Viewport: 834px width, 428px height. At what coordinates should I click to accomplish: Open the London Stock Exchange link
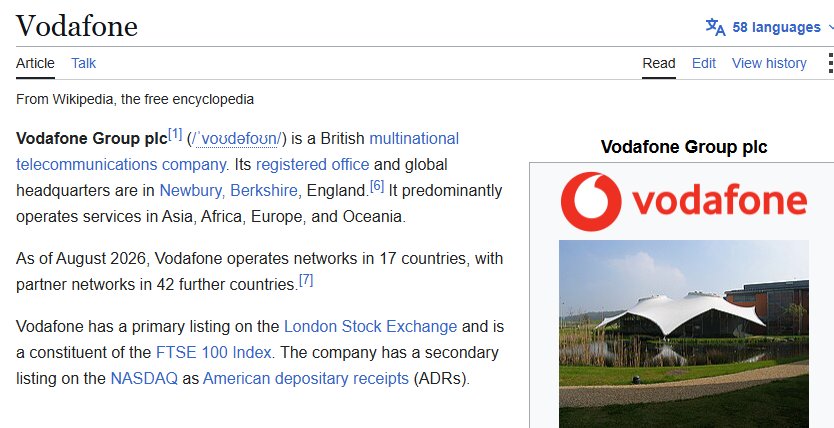[x=370, y=326]
